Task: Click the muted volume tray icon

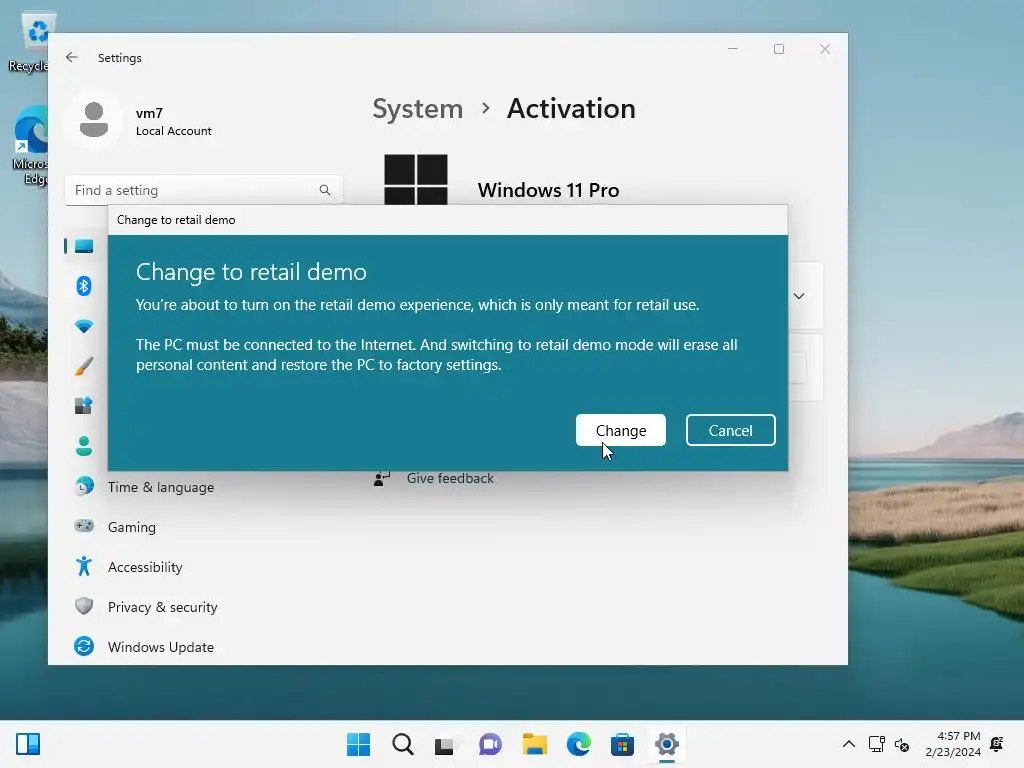Action: click(902, 744)
